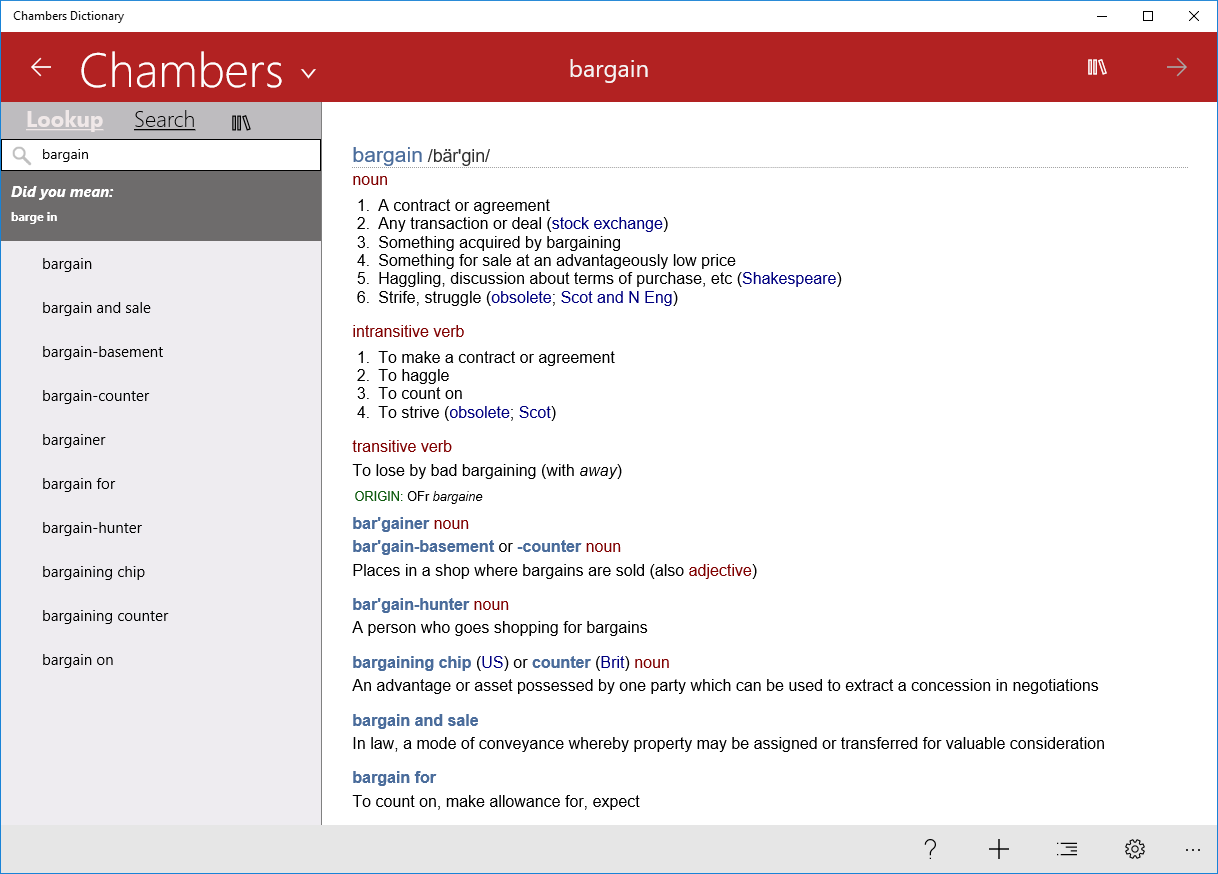Open the more options ellipsis menu
The image size is (1218, 874).
click(x=1192, y=848)
